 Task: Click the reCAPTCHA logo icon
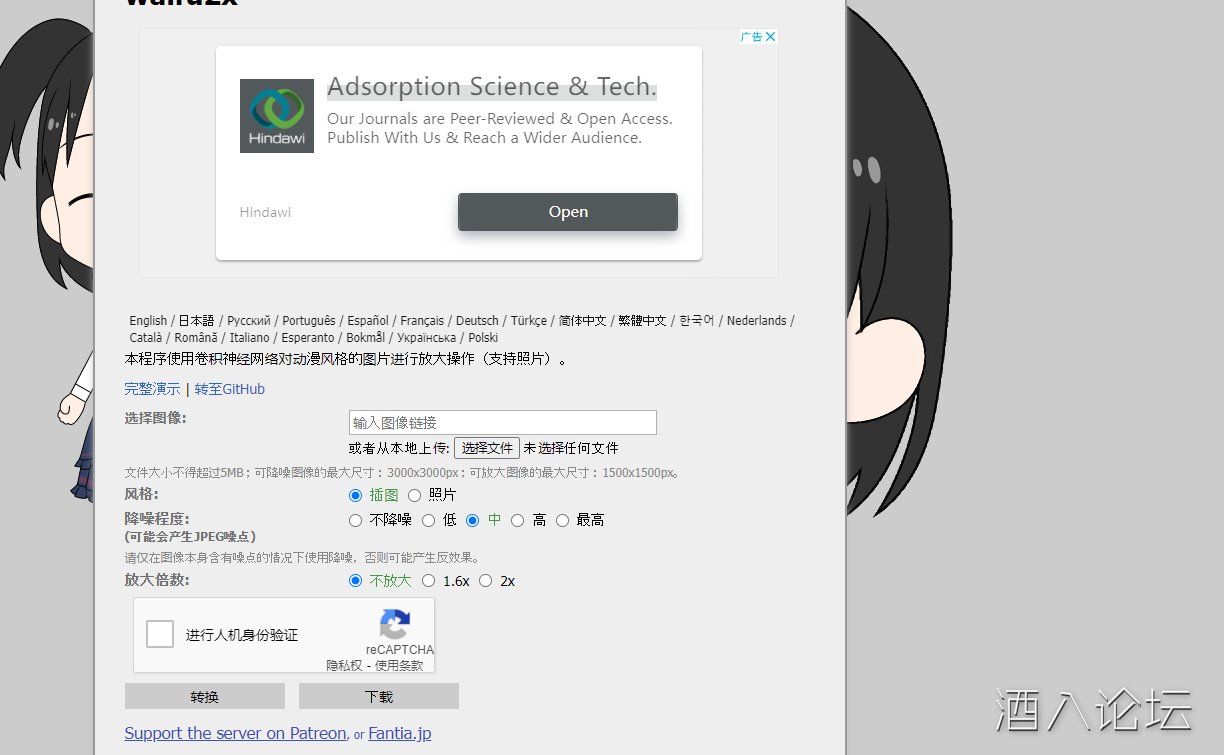pyautogui.click(x=395, y=626)
